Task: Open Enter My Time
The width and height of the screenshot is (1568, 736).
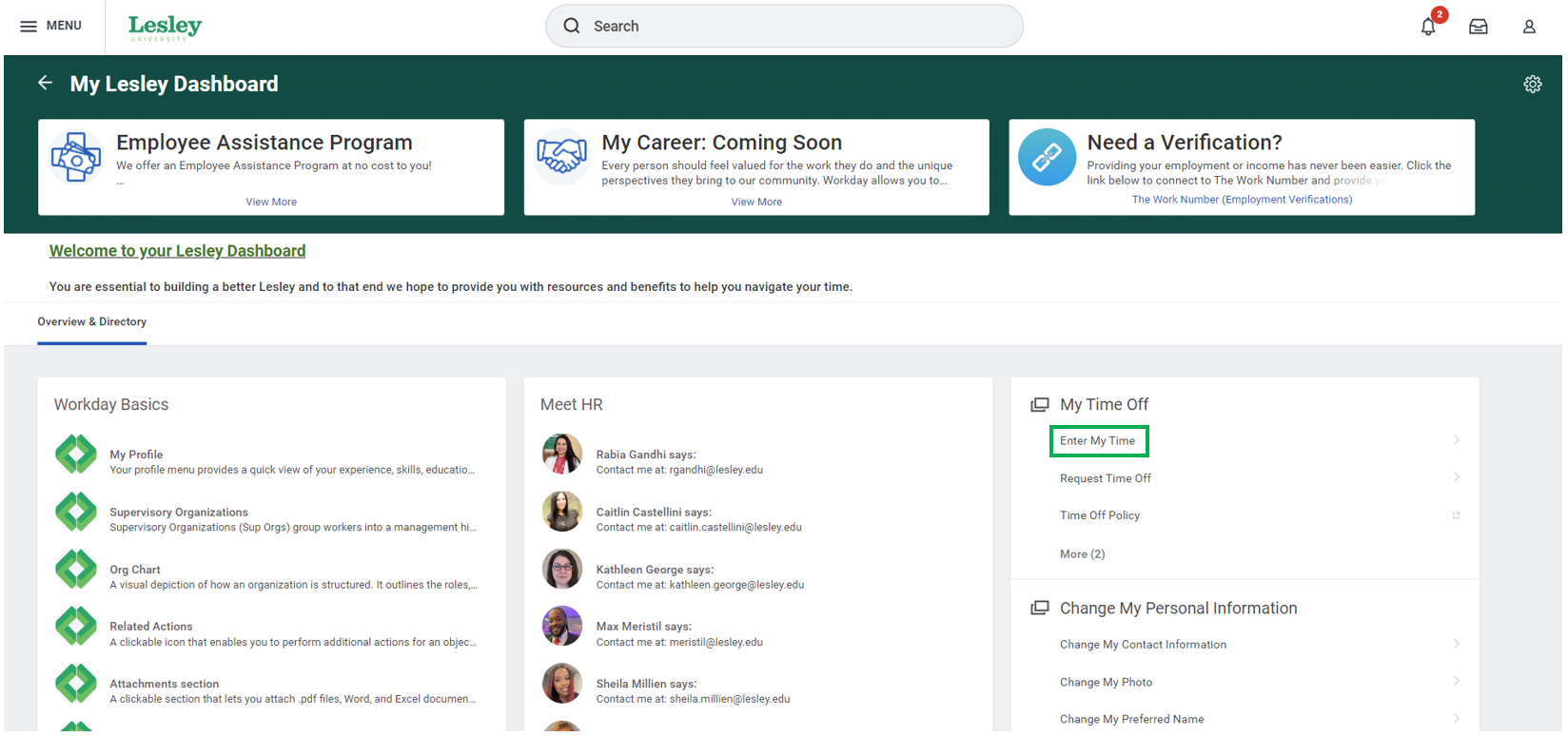Action: tap(1098, 441)
